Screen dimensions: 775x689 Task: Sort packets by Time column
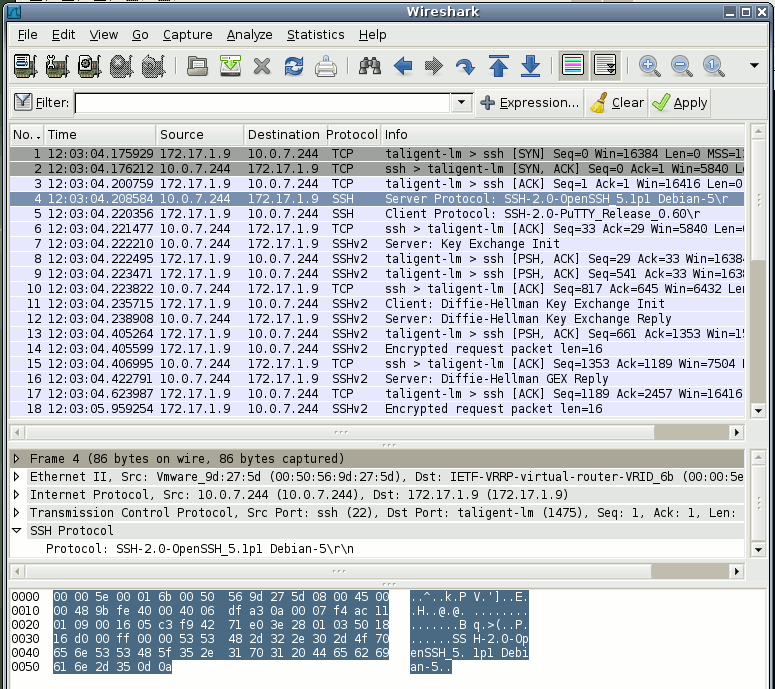point(100,134)
